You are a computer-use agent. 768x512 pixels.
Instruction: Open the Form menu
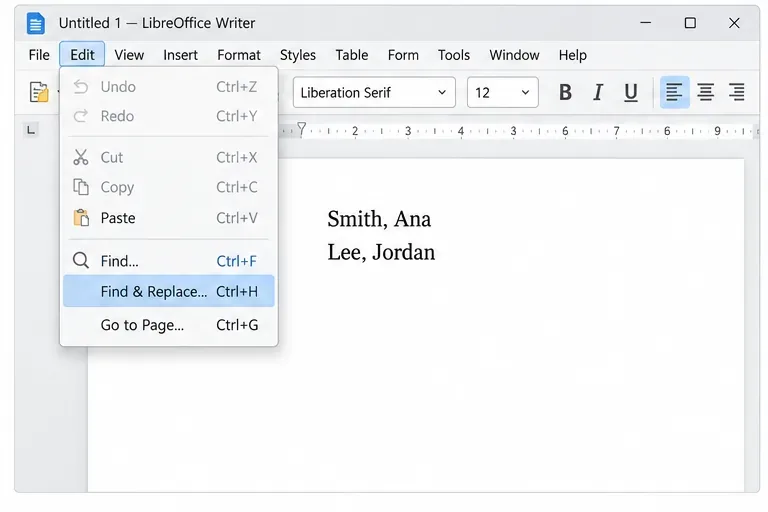(403, 55)
